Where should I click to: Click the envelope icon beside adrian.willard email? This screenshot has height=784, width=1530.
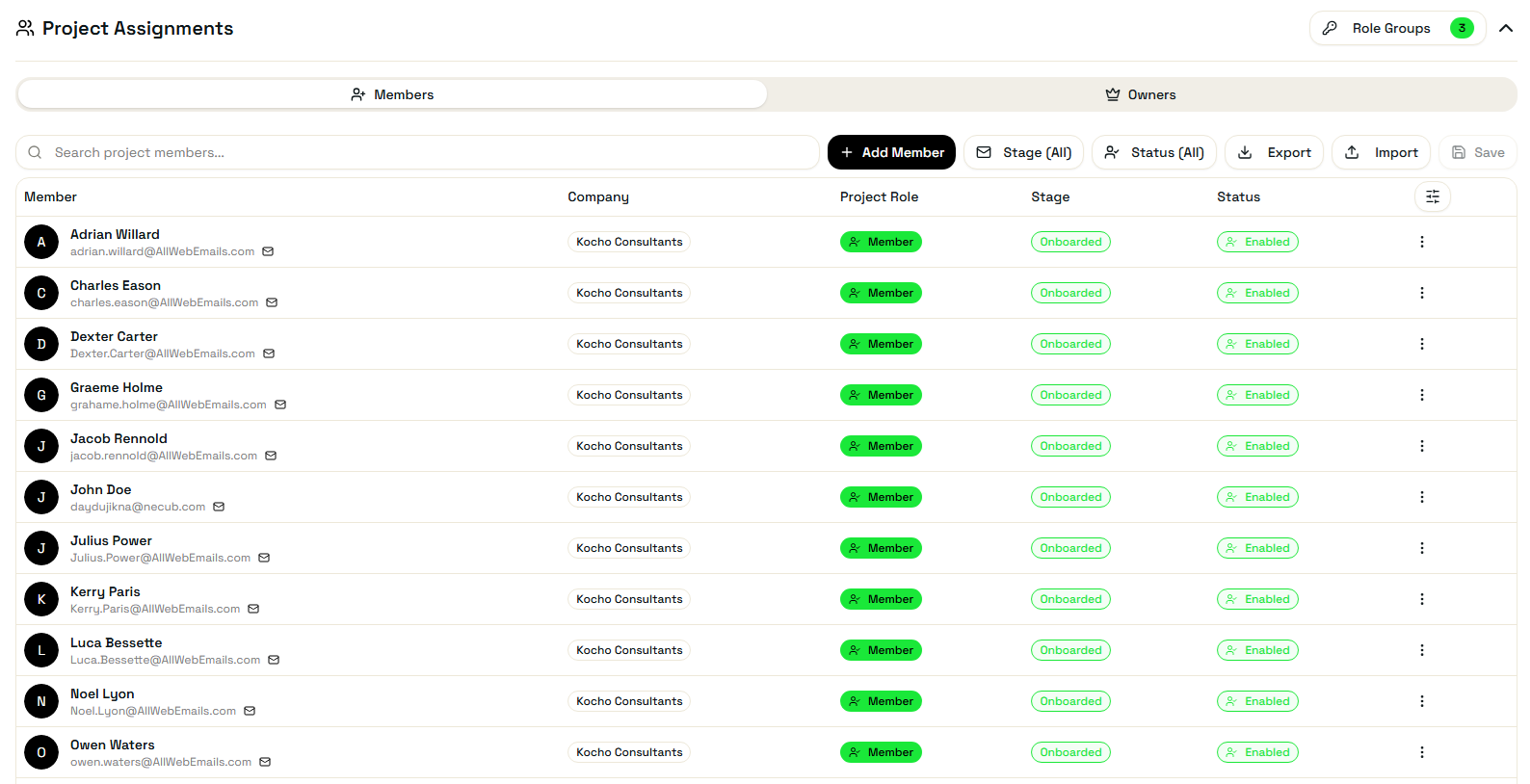point(268,251)
